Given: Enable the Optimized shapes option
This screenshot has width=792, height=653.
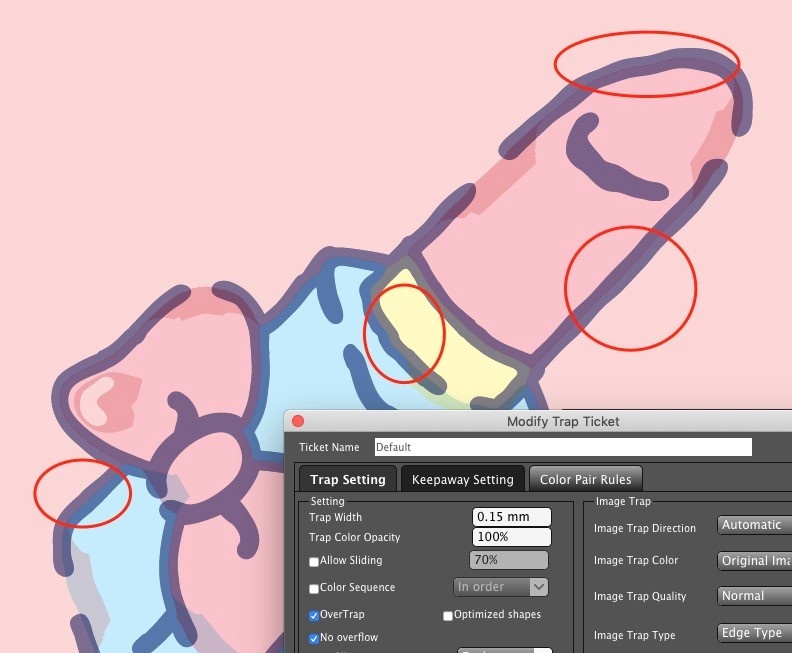Looking at the screenshot, I should 448,615.
